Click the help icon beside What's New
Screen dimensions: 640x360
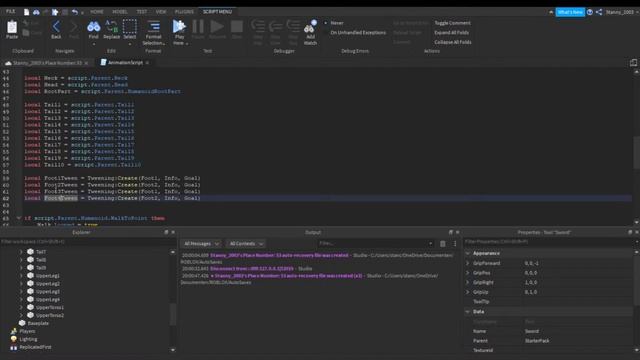tap(590, 12)
